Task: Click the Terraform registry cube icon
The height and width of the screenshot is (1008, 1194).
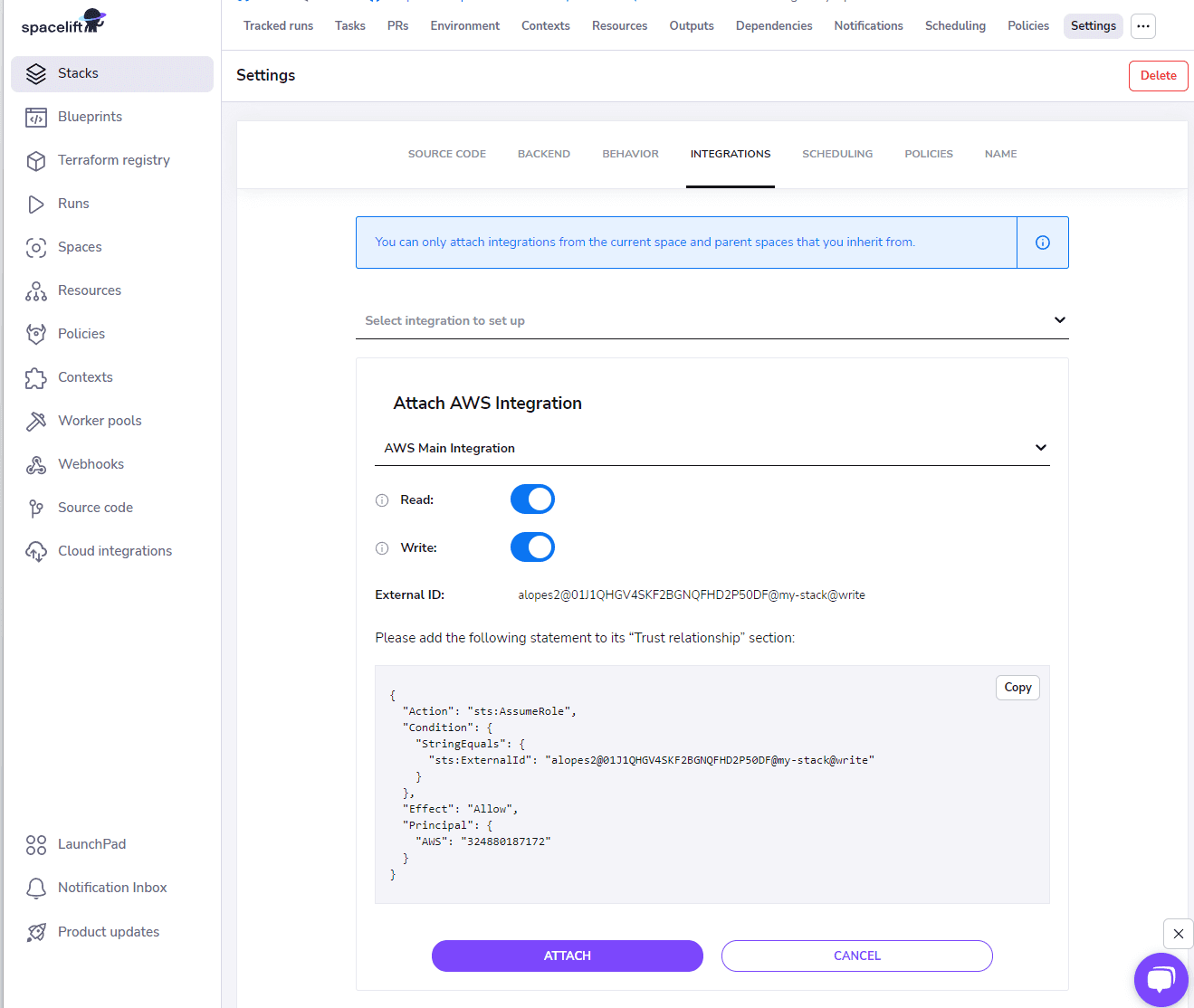Action: click(36, 161)
